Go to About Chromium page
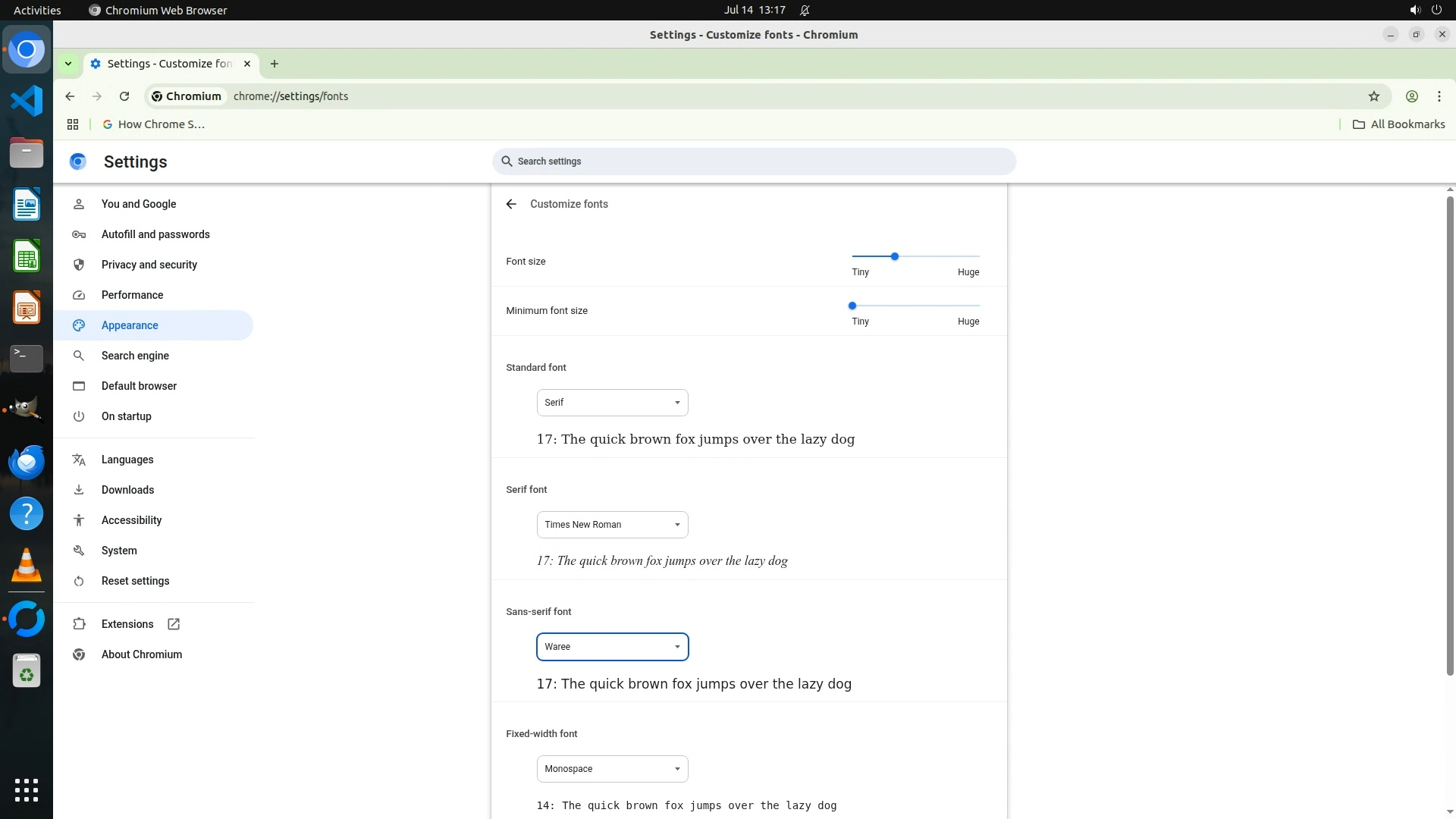This screenshot has height=819, width=1456. pyautogui.click(x=142, y=654)
